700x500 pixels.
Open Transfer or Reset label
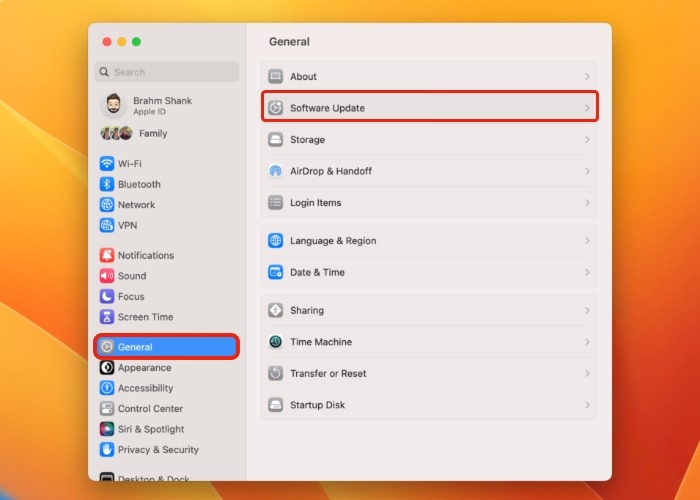click(328, 373)
